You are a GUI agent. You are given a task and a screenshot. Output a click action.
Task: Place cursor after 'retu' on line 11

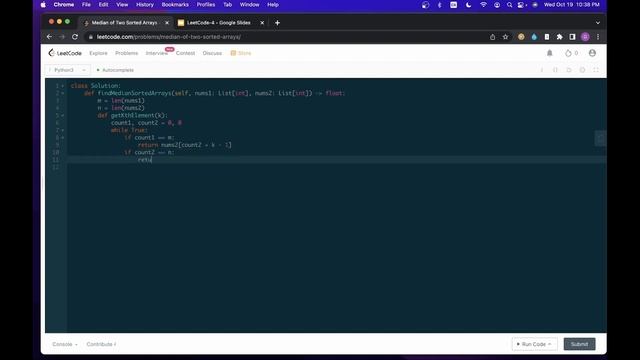pyautogui.click(x=152, y=160)
